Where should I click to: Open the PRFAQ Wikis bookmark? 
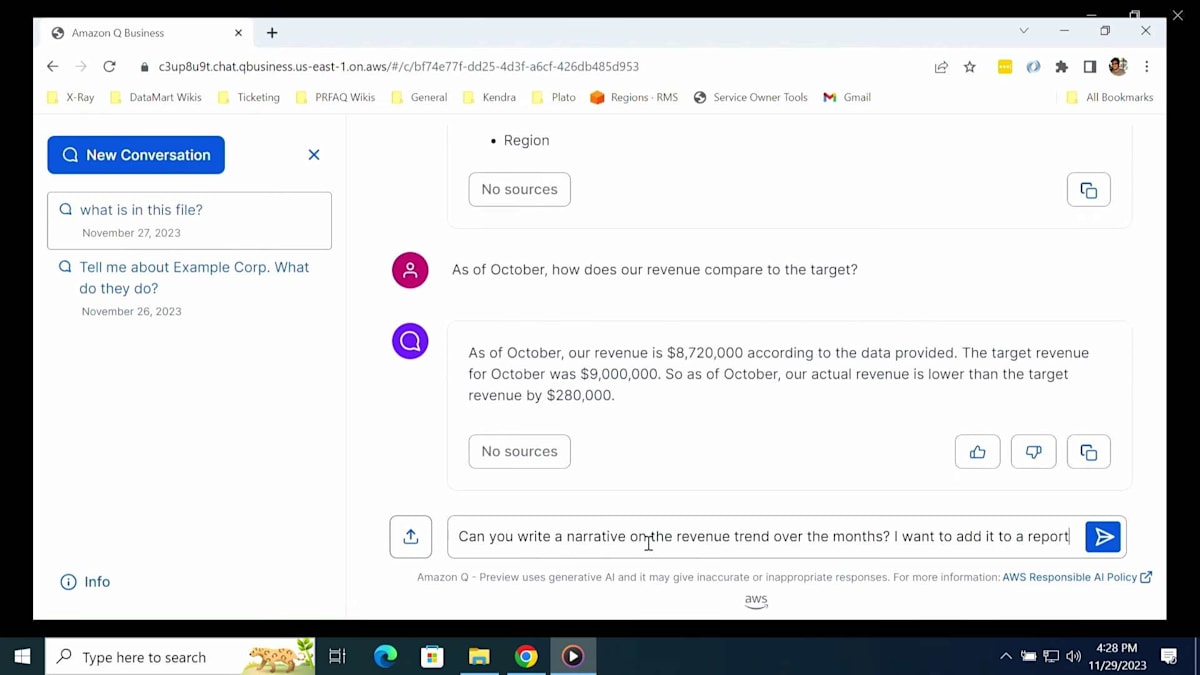pos(335,97)
